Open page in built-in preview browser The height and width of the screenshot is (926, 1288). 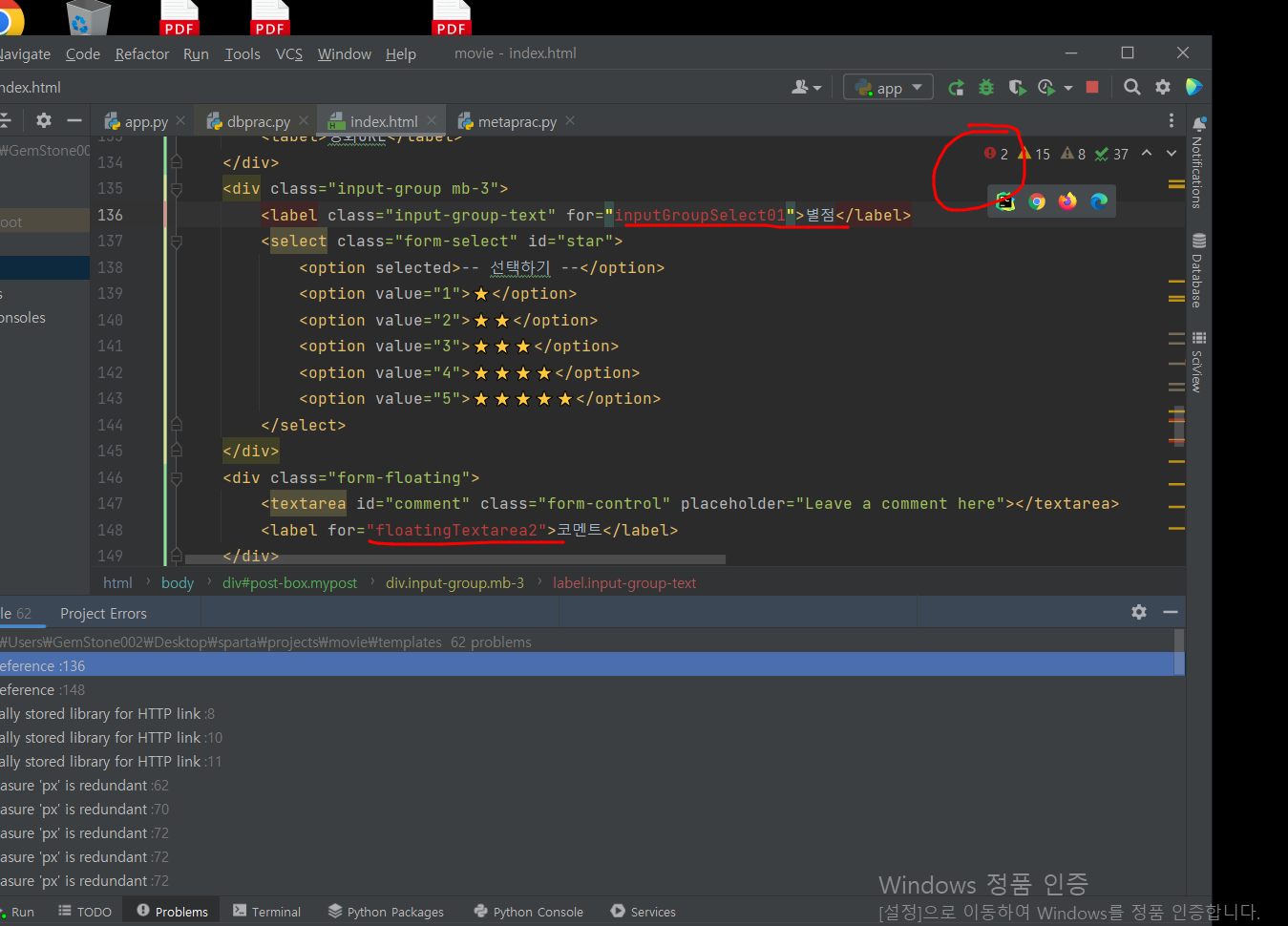(x=1005, y=201)
